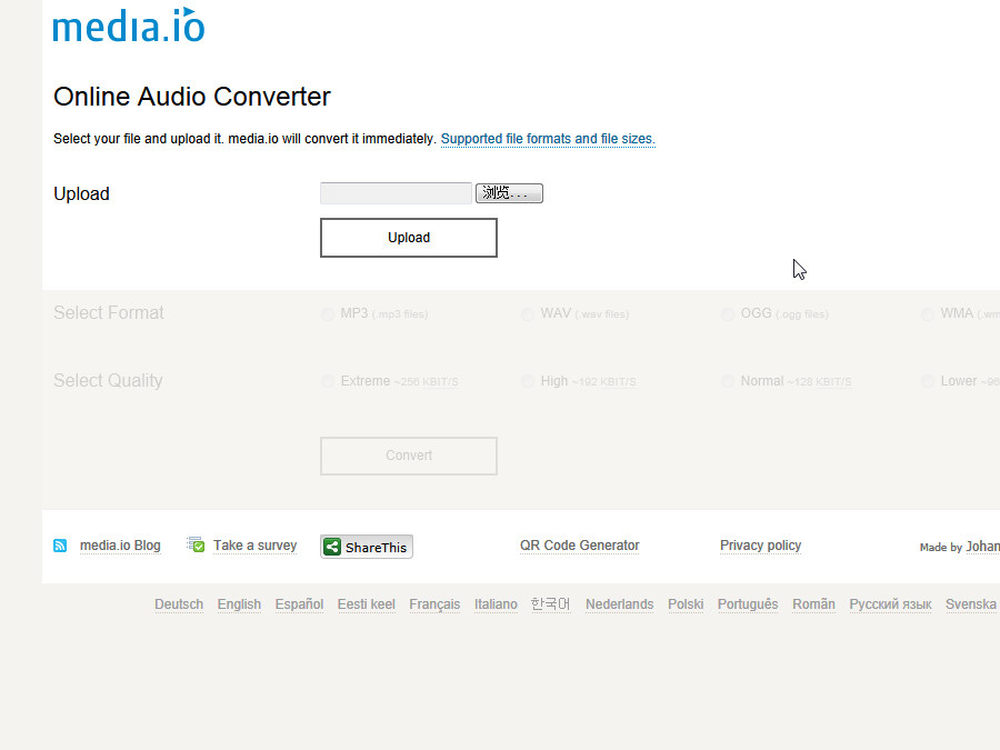Click the RSS feed icon
1000x750 pixels.
click(60, 545)
